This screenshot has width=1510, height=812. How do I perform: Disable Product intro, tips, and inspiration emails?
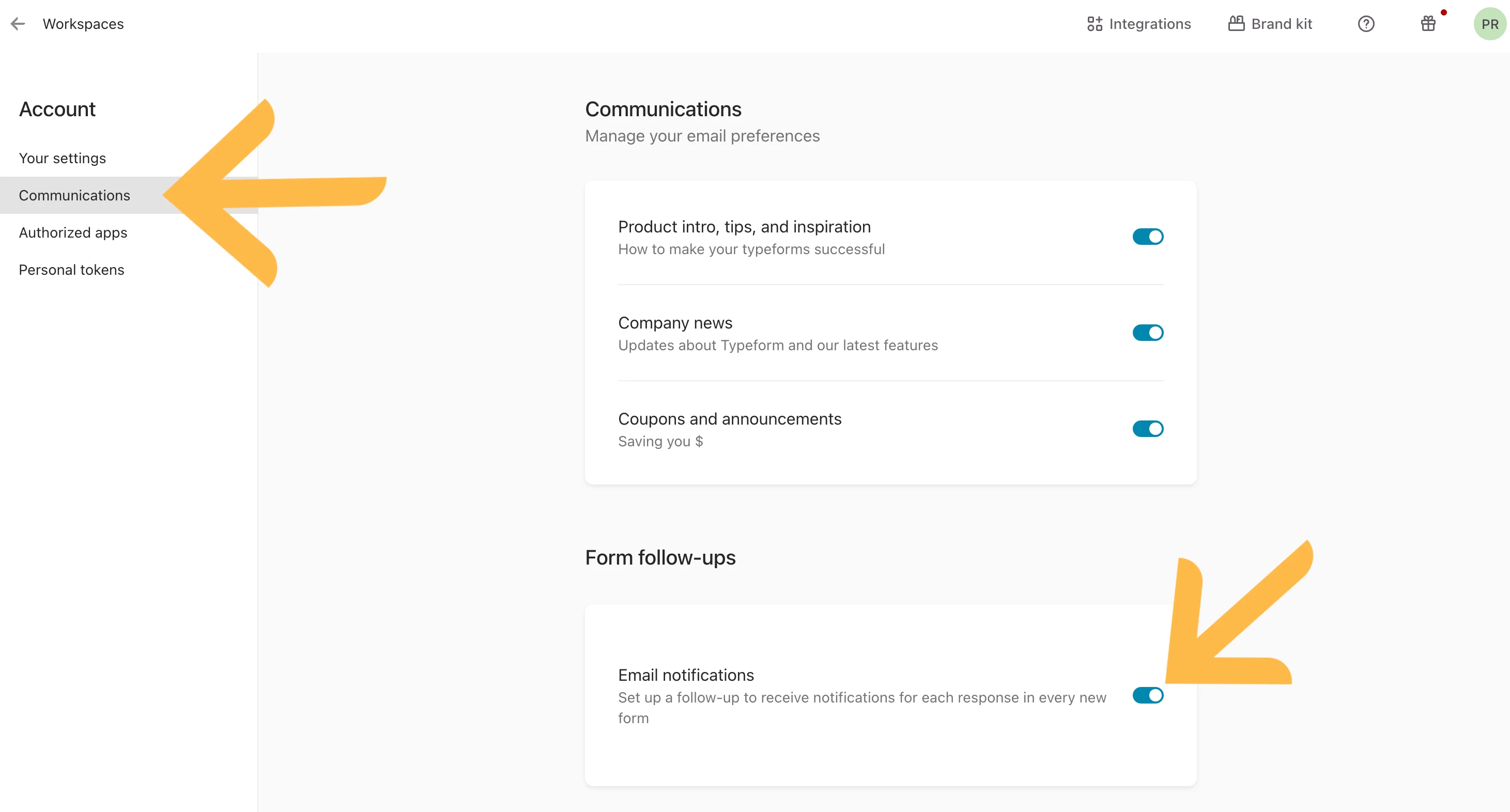tap(1147, 237)
